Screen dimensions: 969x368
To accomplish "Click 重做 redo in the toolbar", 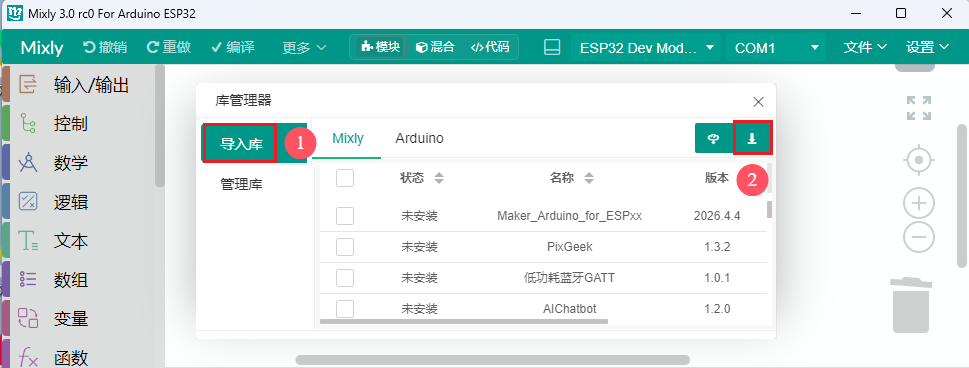I will point(169,47).
